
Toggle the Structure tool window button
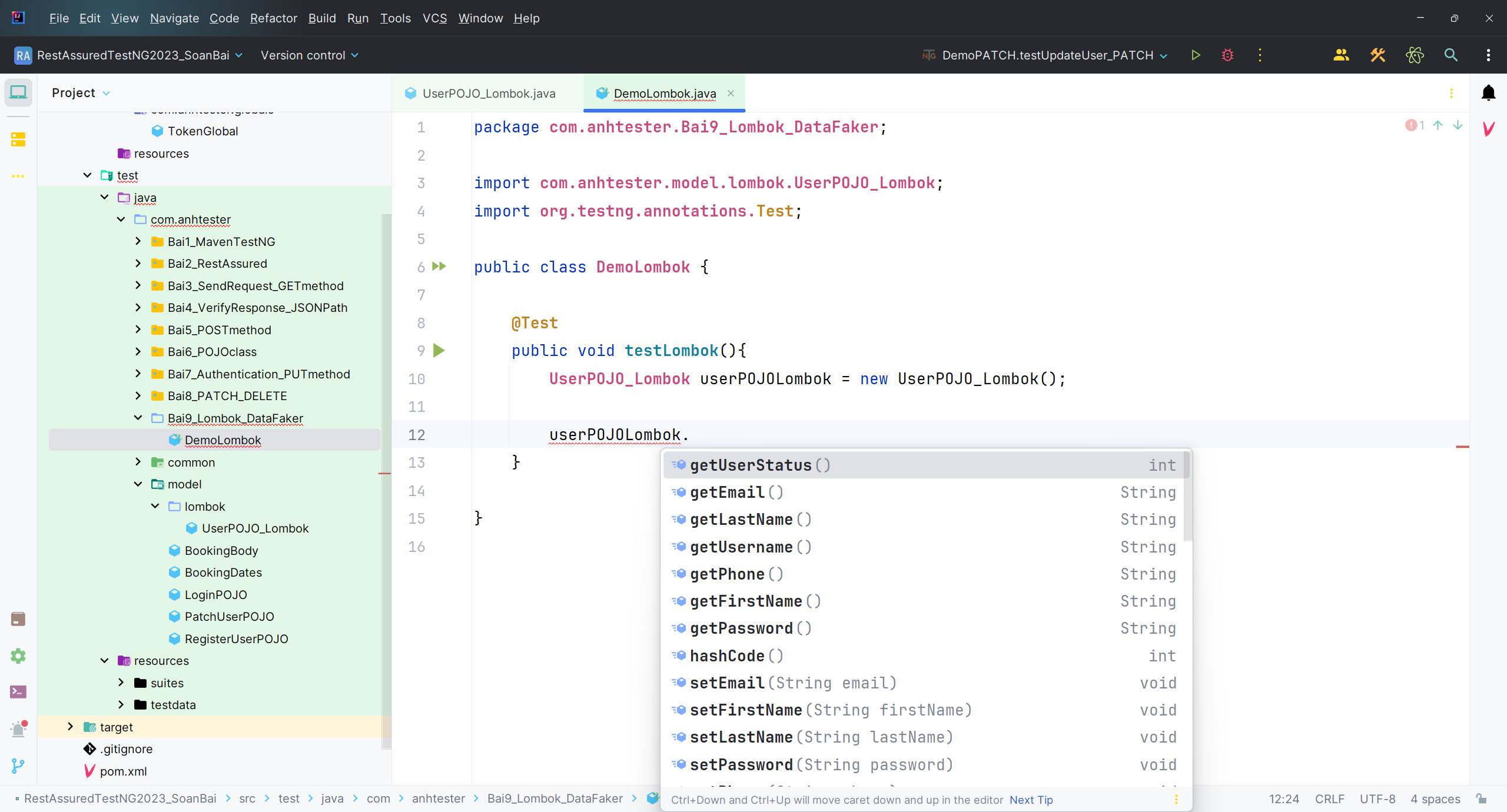click(x=18, y=139)
